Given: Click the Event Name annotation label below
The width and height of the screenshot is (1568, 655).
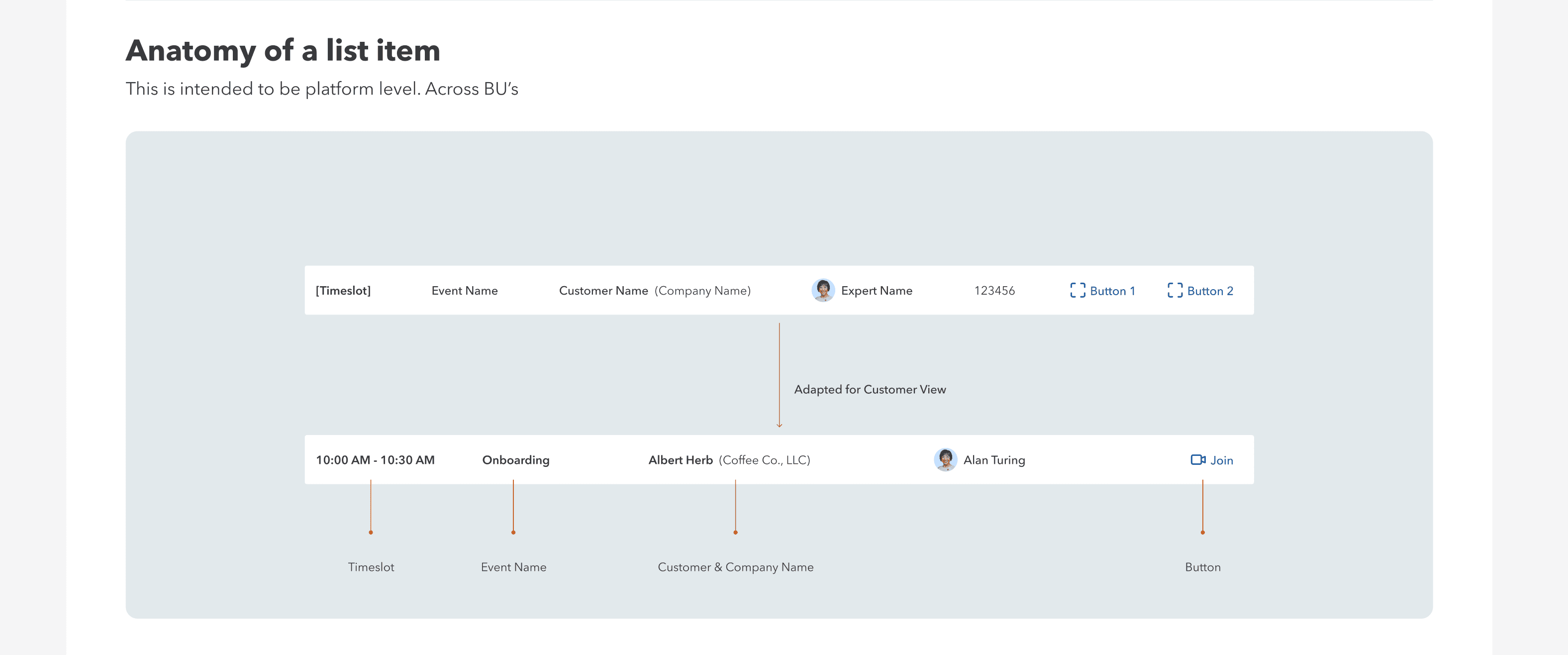Looking at the screenshot, I should tap(513, 567).
